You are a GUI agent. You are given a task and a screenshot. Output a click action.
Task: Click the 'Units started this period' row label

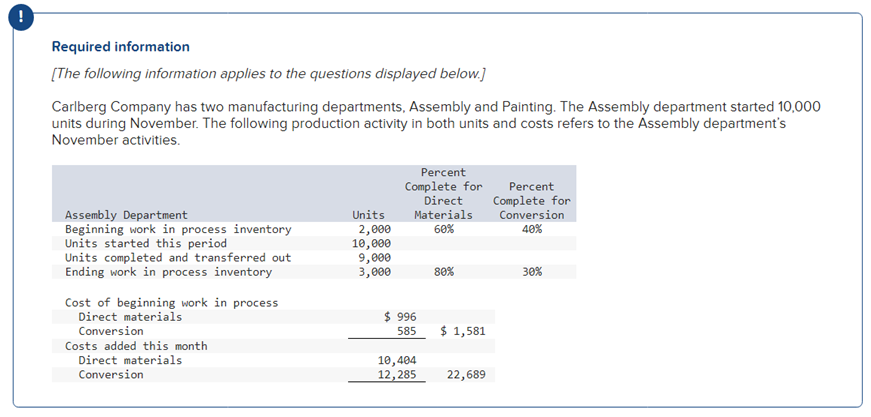click(x=146, y=244)
